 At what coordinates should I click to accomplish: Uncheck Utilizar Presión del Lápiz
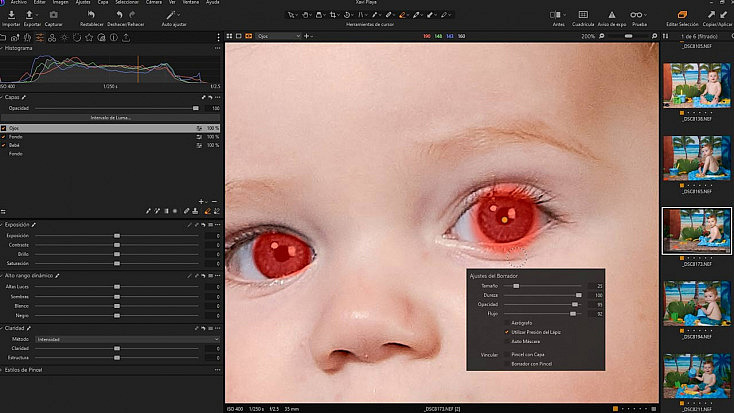pyautogui.click(x=506, y=332)
